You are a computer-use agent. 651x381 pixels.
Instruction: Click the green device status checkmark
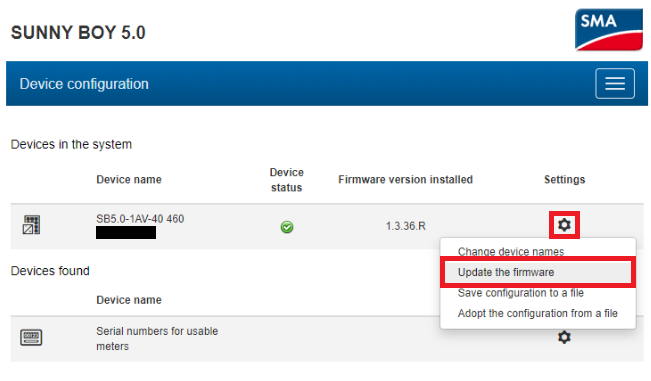[287, 227]
